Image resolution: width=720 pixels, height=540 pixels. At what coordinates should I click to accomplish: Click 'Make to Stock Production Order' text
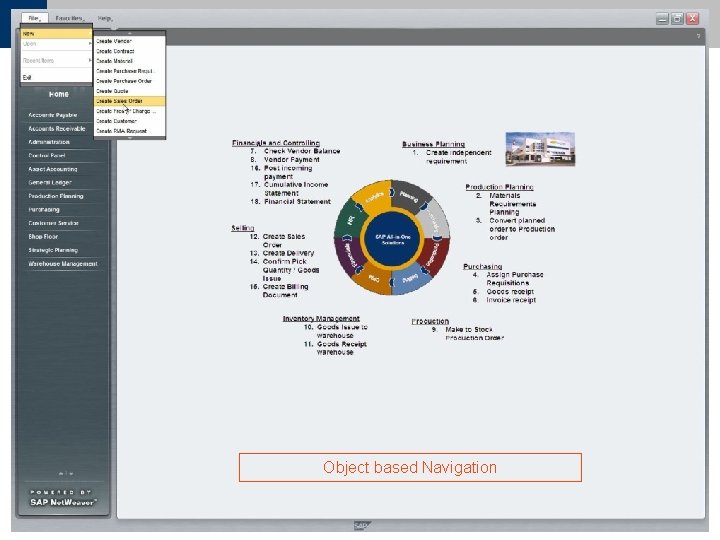point(474,334)
